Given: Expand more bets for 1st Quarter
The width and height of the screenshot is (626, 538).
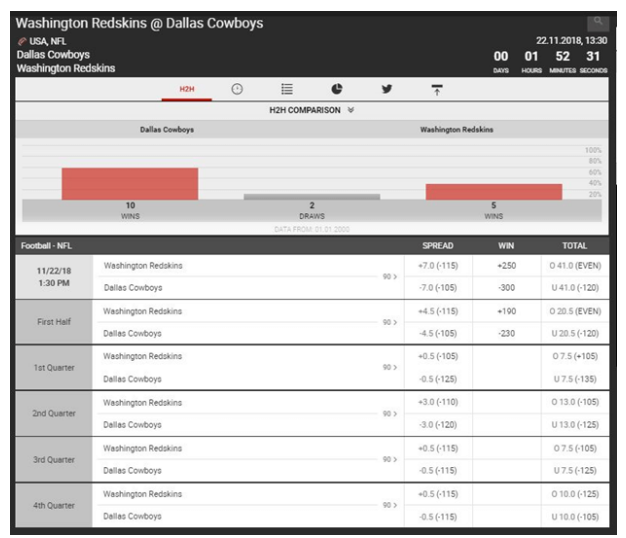Looking at the screenshot, I should pos(390,367).
